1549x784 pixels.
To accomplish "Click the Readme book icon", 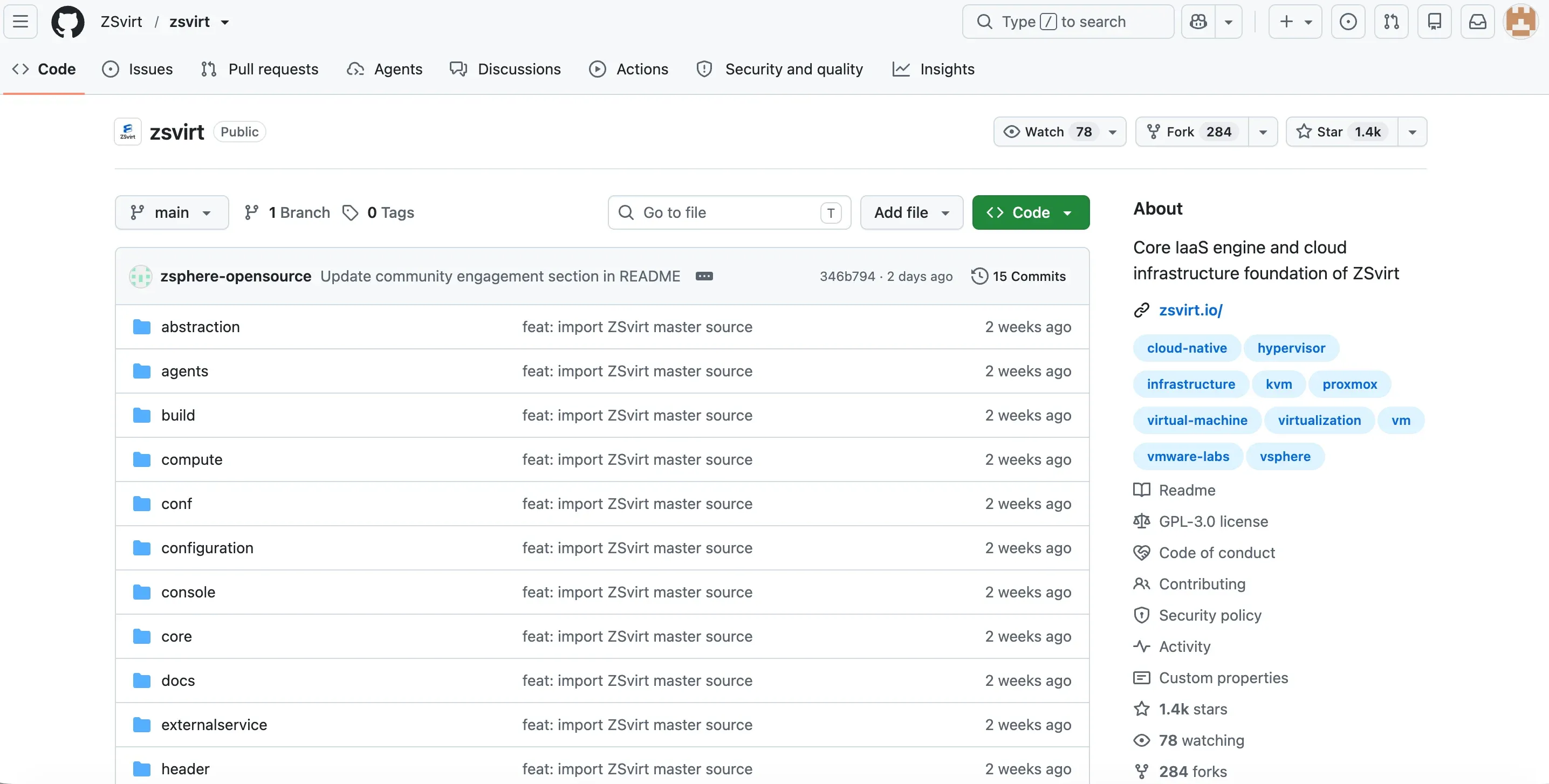I will pyautogui.click(x=1141, y=490).
